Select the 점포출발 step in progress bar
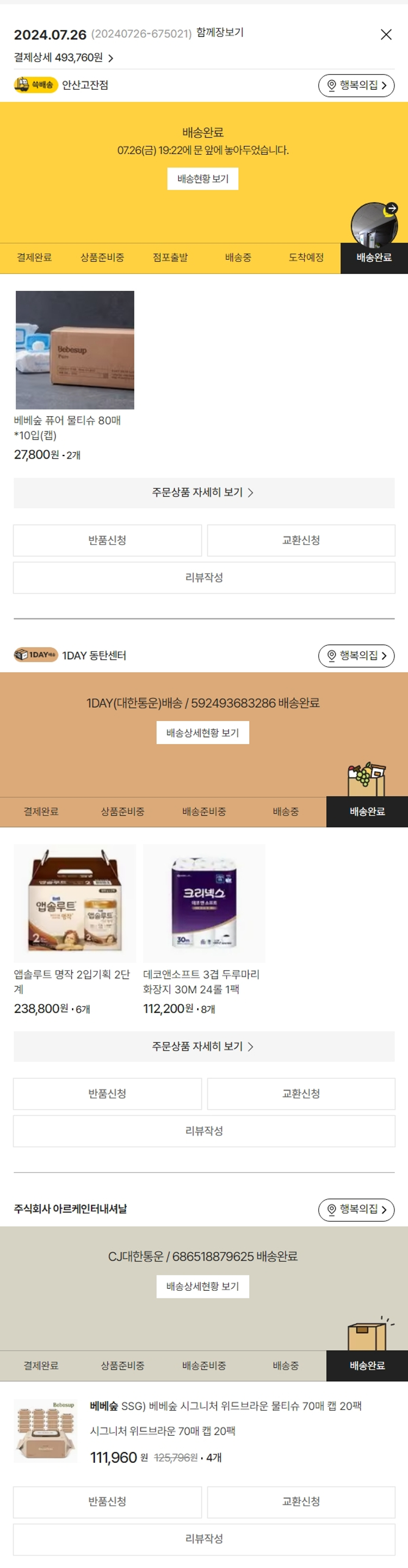This screenshot has width=408, height=1568. pyautogui.click(x=170, y=258)
